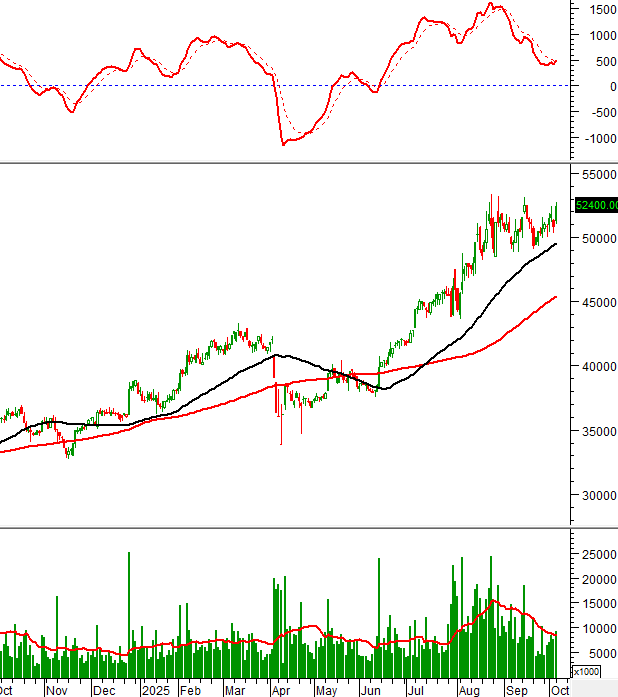Click the 45000 price axis label
The image size is (618, 697).
tap(596, 303)
